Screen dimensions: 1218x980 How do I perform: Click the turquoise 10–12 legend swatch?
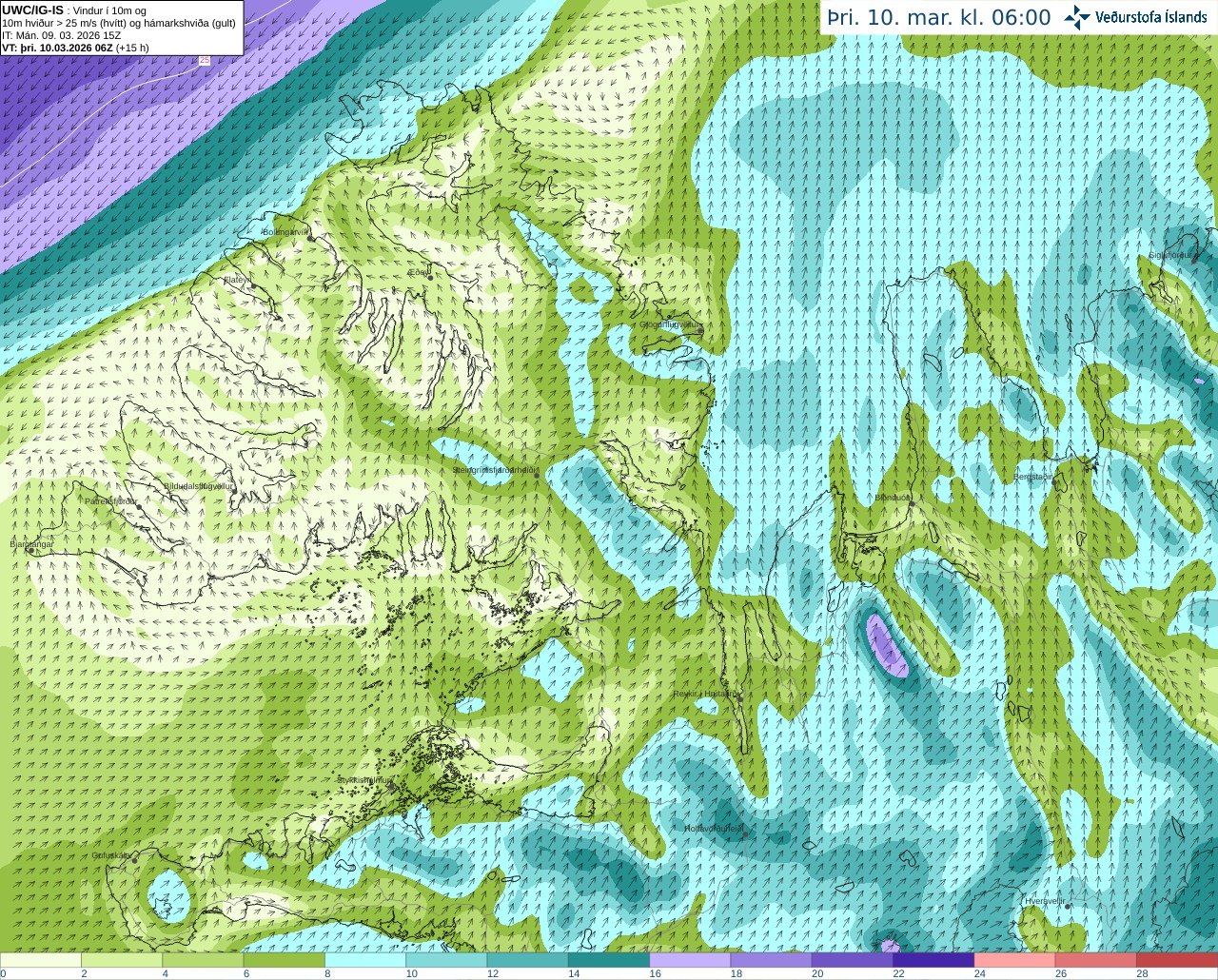click(446, 960)
